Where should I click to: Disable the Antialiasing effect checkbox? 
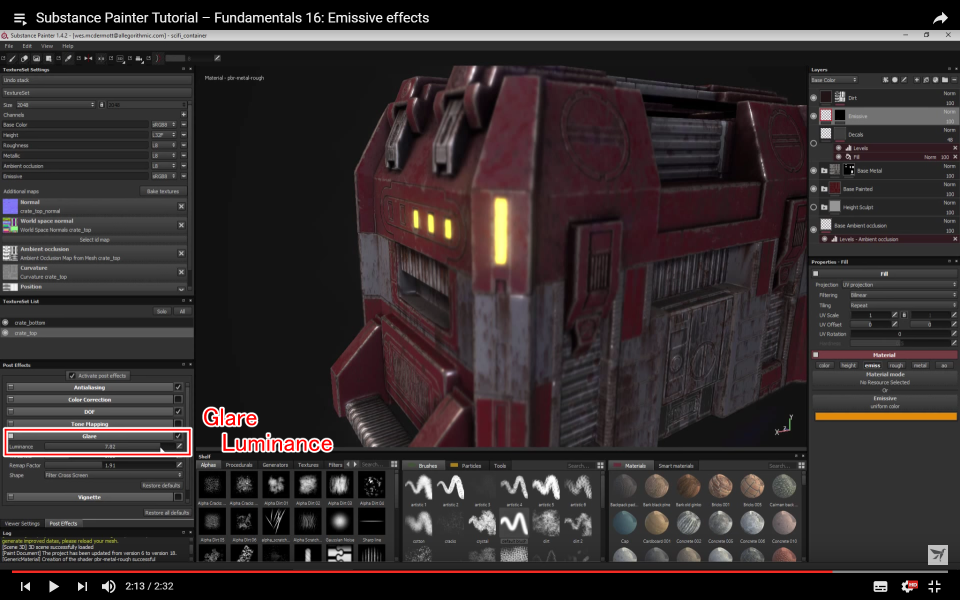(x=178, y=388)
